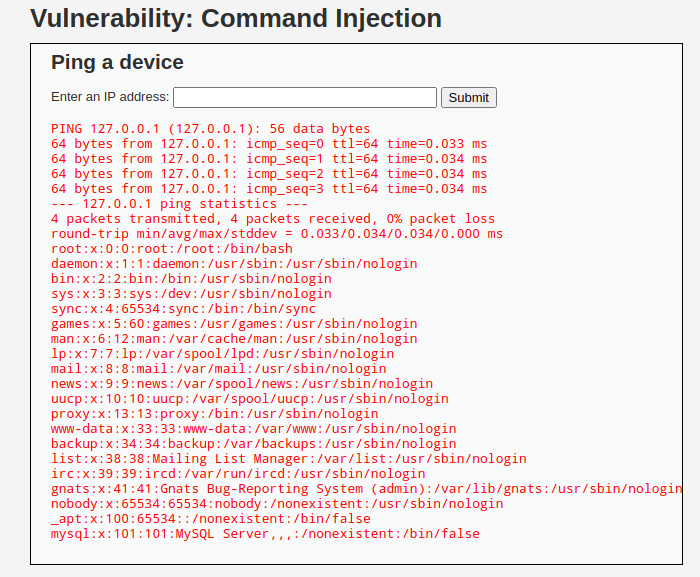Click the "Ping a device" heading
The height and width of the screenshot is (577, 700).
pyautogui.click(x=117, y=62)
